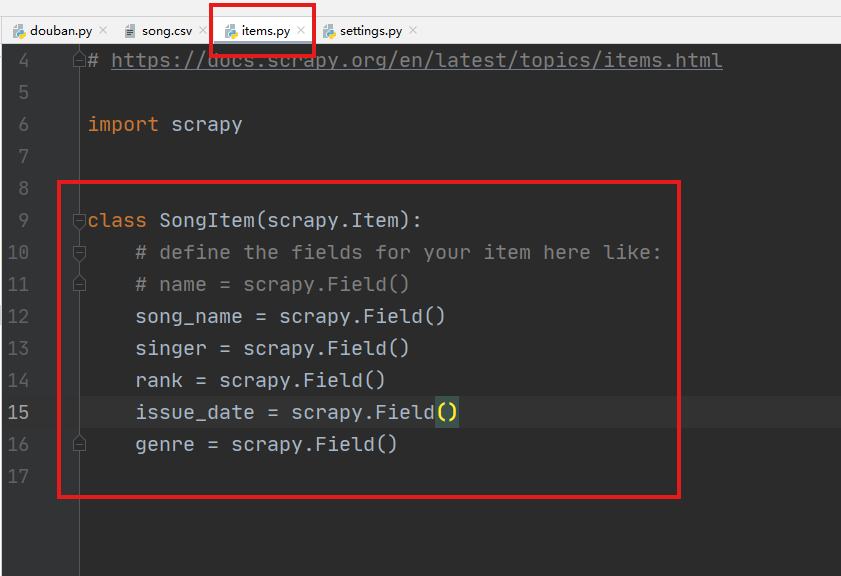Select the song.csv tab
Screen dimensions: 841x576
click(x=167, y=31)
